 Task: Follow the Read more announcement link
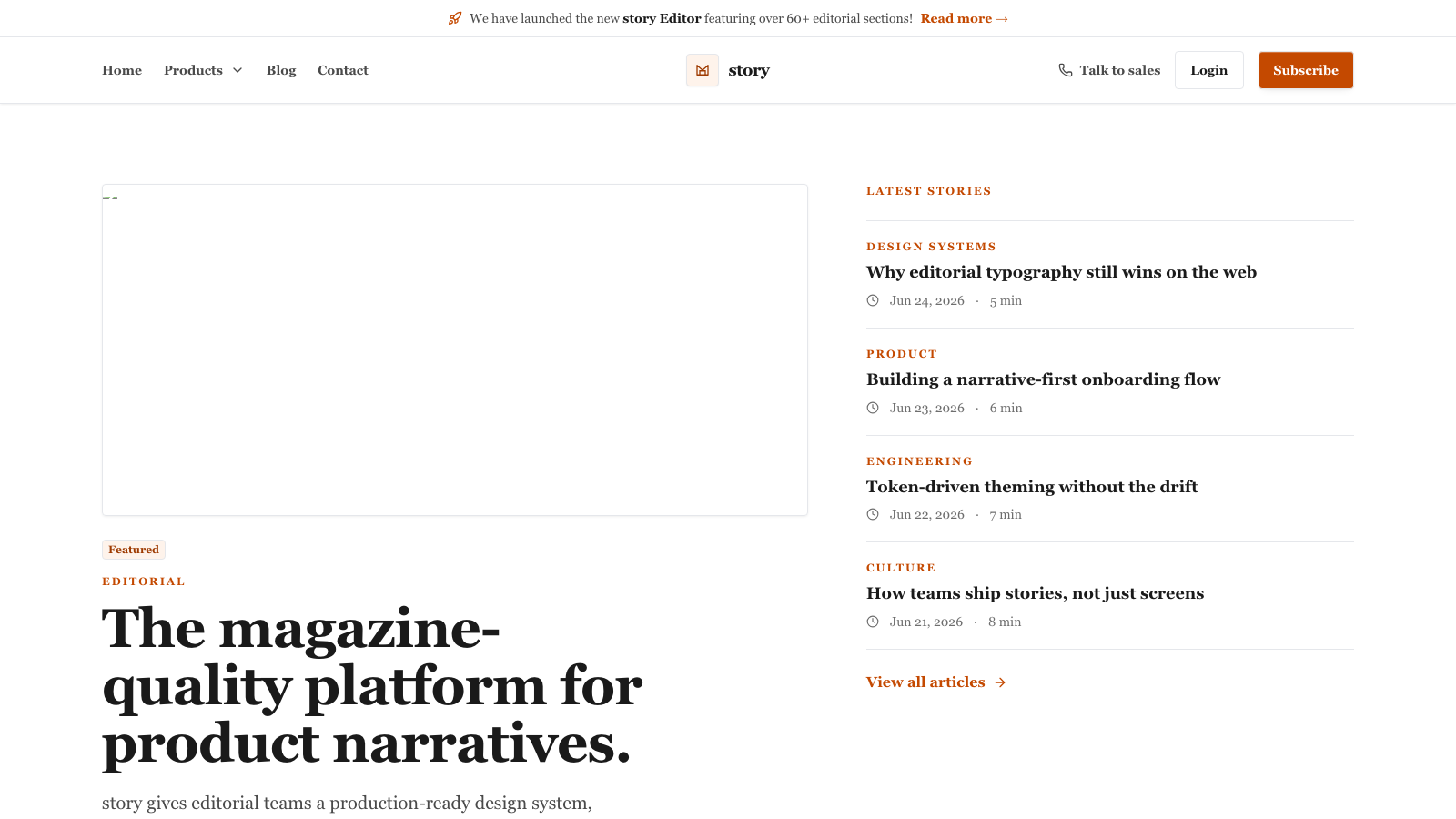pos(964,18)
